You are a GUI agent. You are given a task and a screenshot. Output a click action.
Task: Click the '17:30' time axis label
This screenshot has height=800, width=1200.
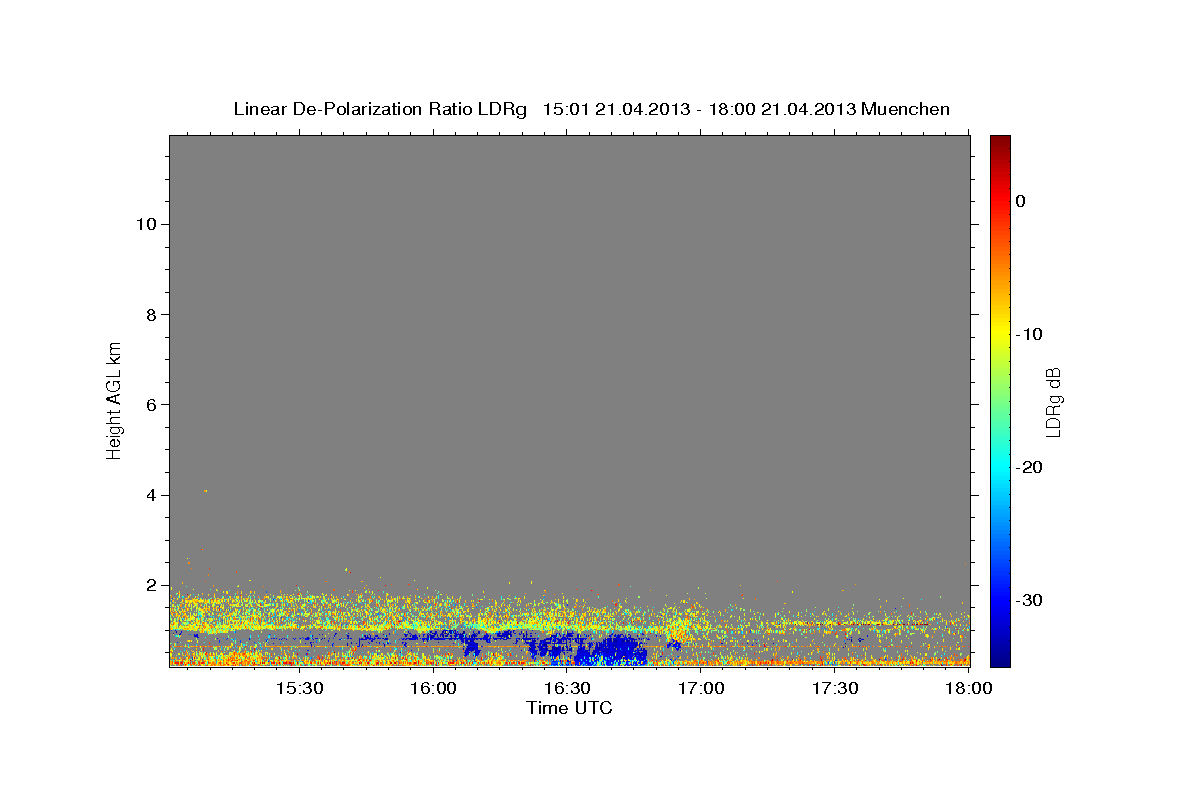click(835, 688)
